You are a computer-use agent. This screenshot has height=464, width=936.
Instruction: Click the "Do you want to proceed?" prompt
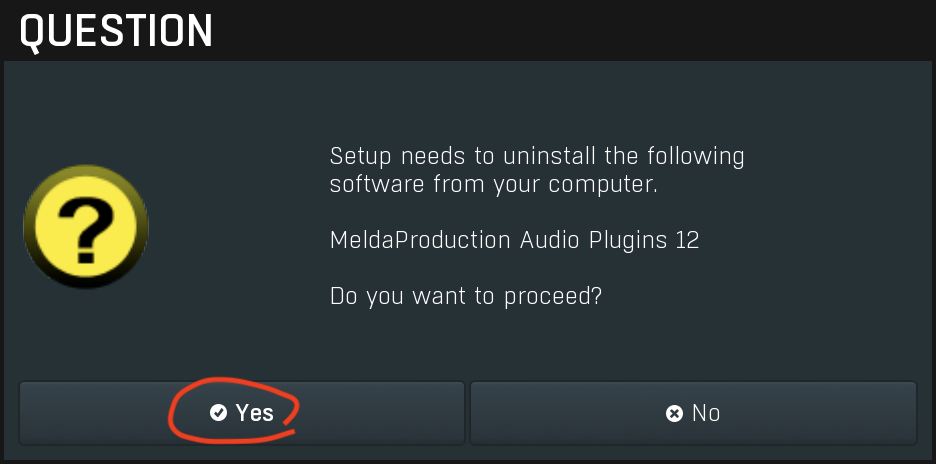[x=465, y=297]
